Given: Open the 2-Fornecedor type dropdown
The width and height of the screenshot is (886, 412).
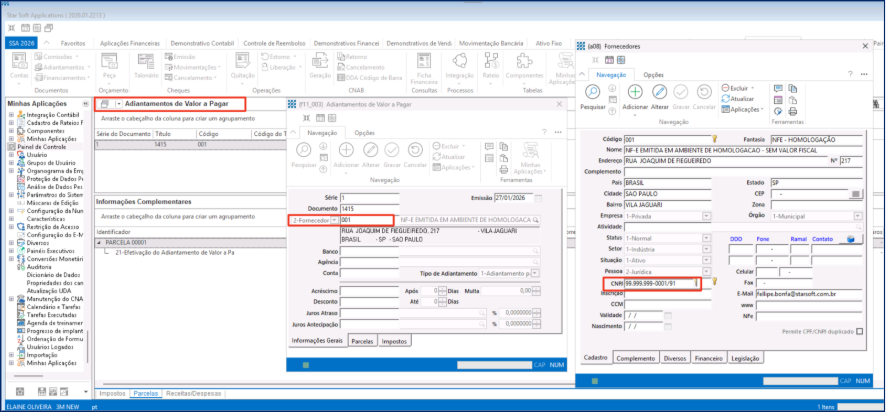Looking at the screenshot, I should tap(334, 219).
